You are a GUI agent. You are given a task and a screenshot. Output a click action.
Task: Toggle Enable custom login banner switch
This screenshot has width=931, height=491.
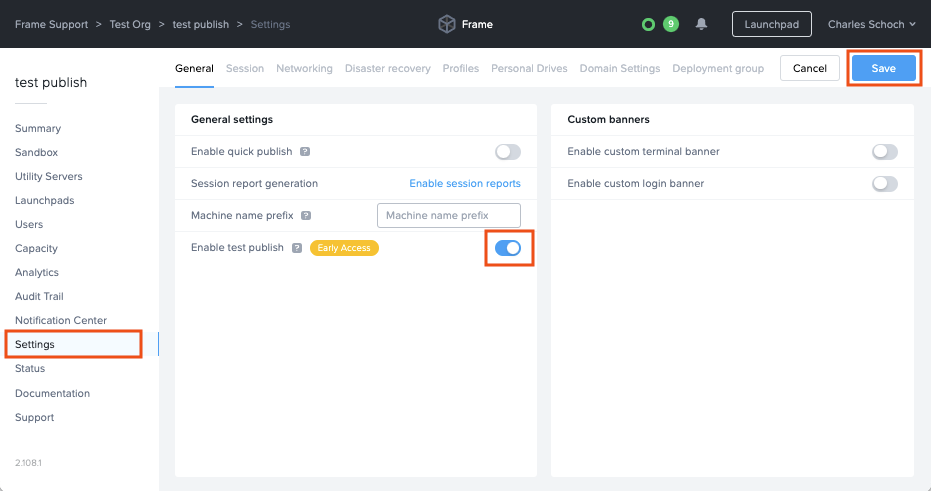pos(885,183)
